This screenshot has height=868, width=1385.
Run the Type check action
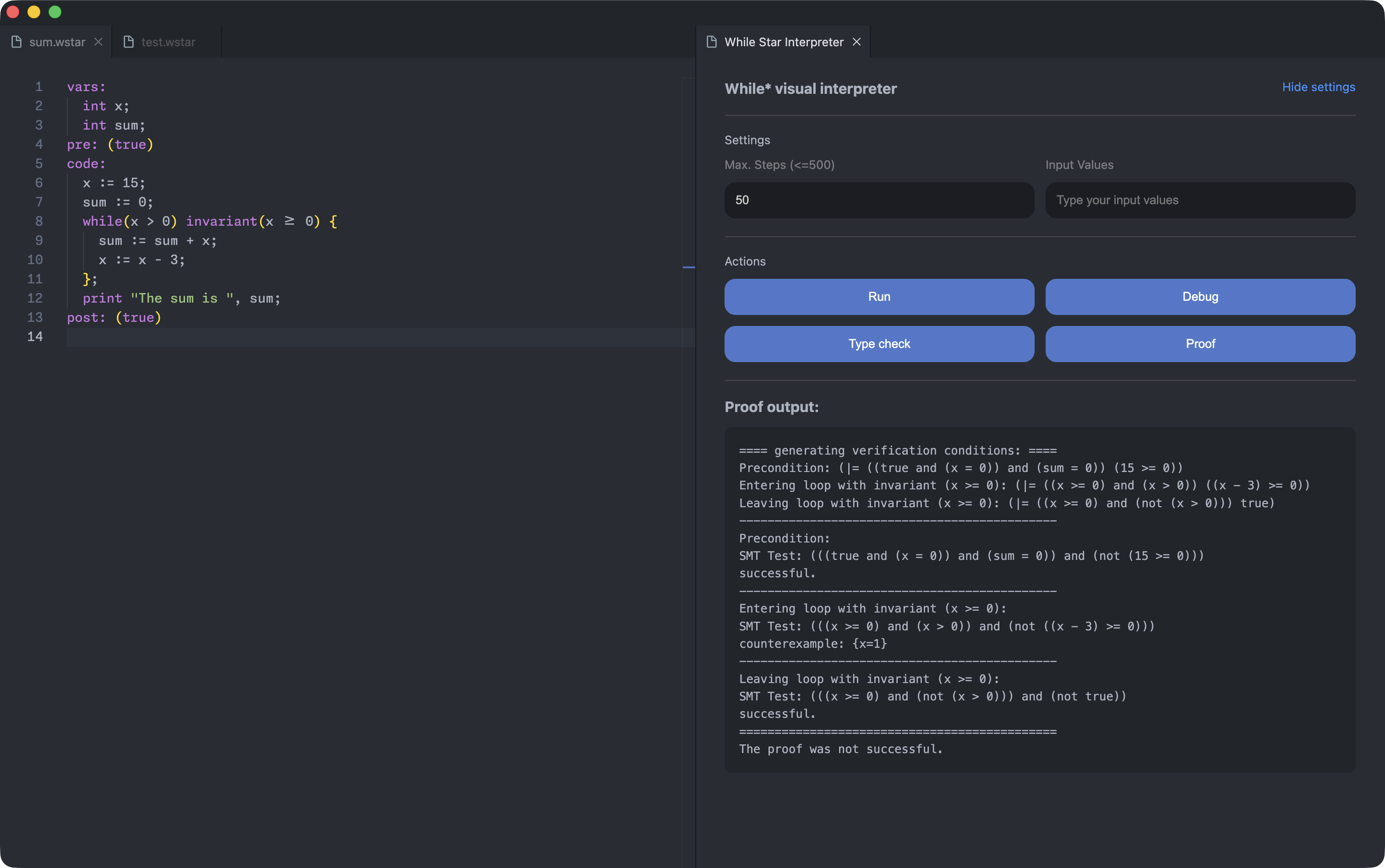[878, 344]
